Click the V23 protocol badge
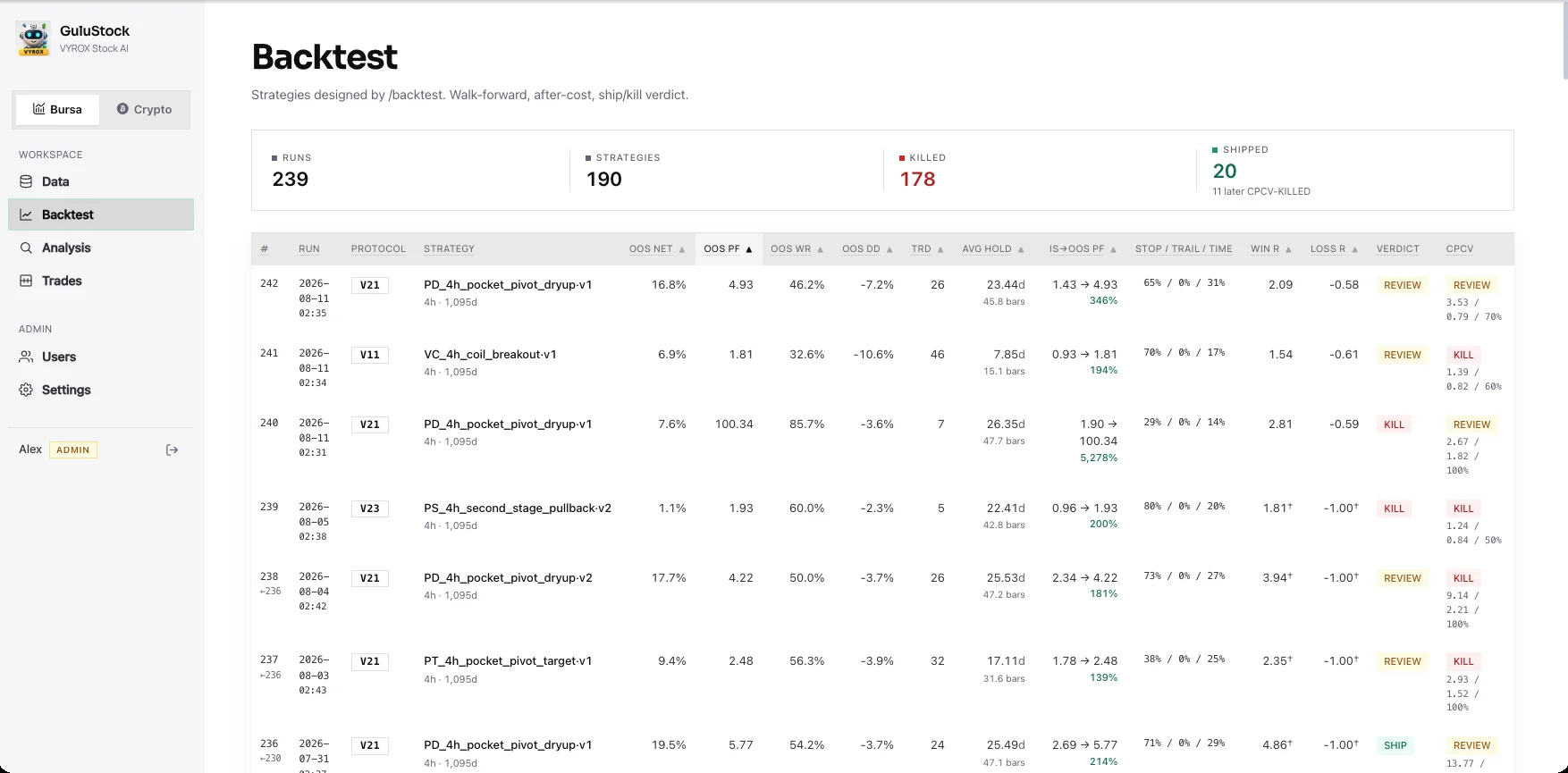This screenshot has width=1568, height=773. [x=370, y=508]
